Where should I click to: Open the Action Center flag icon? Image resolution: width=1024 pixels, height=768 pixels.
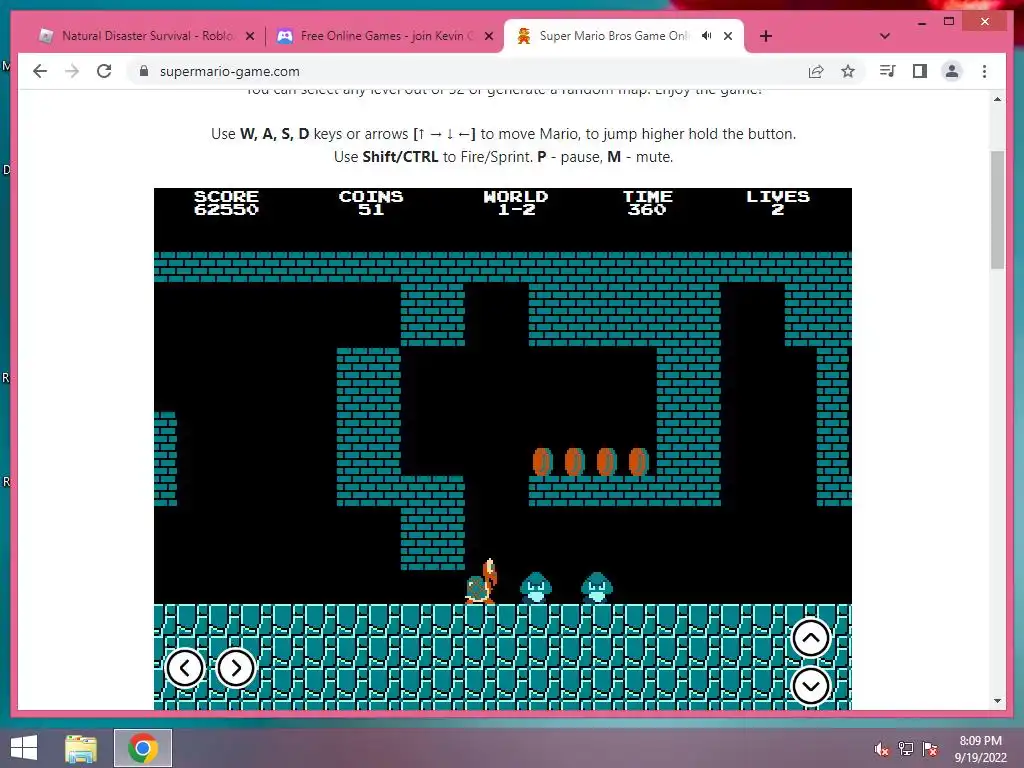click(x=930, y=749)
